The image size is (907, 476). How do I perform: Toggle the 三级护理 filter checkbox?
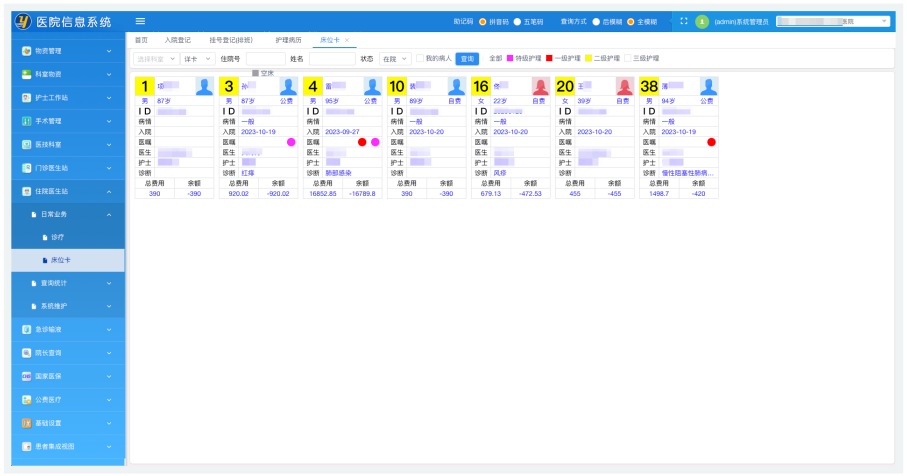[628, 58]
